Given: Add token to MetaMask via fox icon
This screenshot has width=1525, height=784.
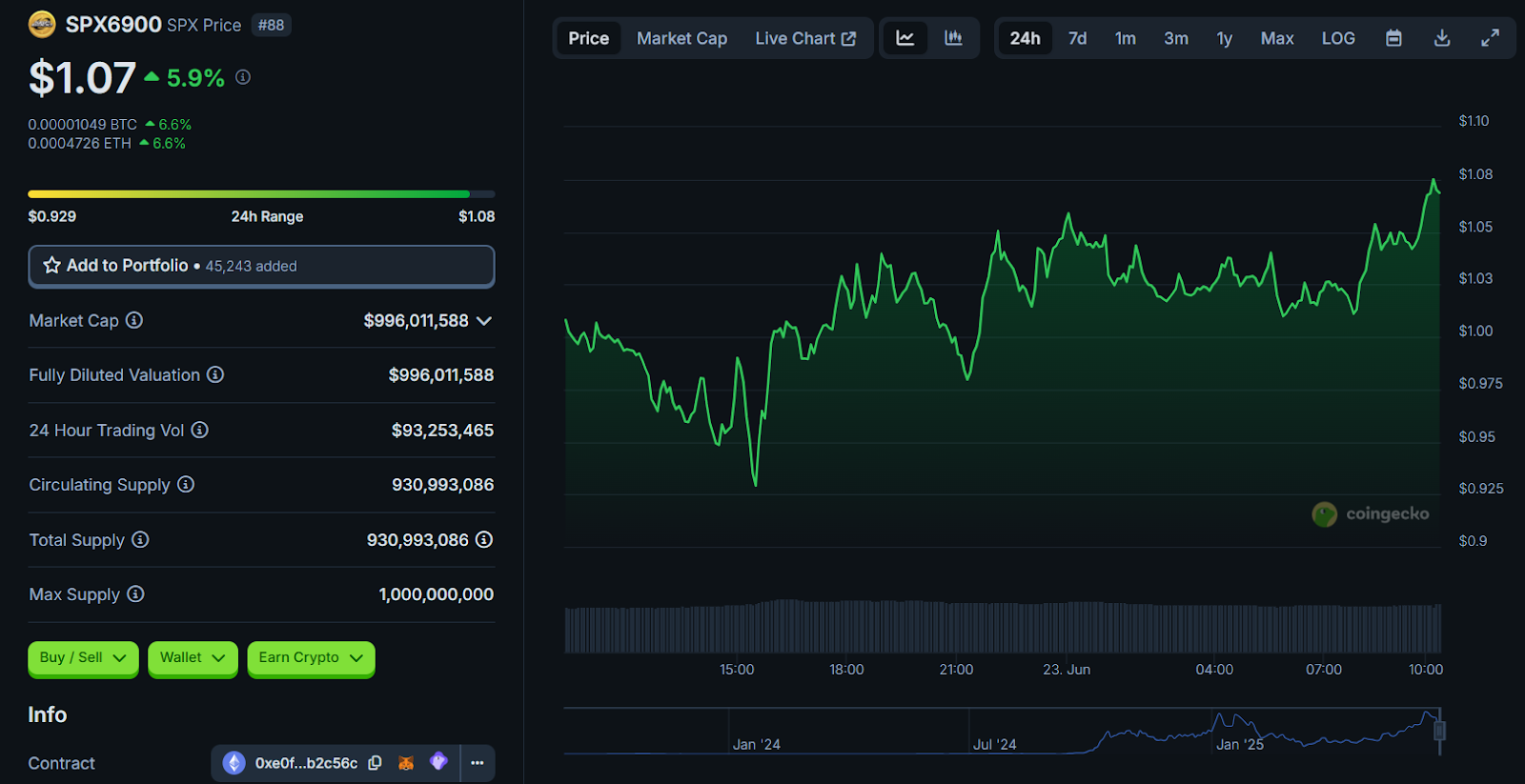Looking at the screenshot, I should click(x=406, y=763).
